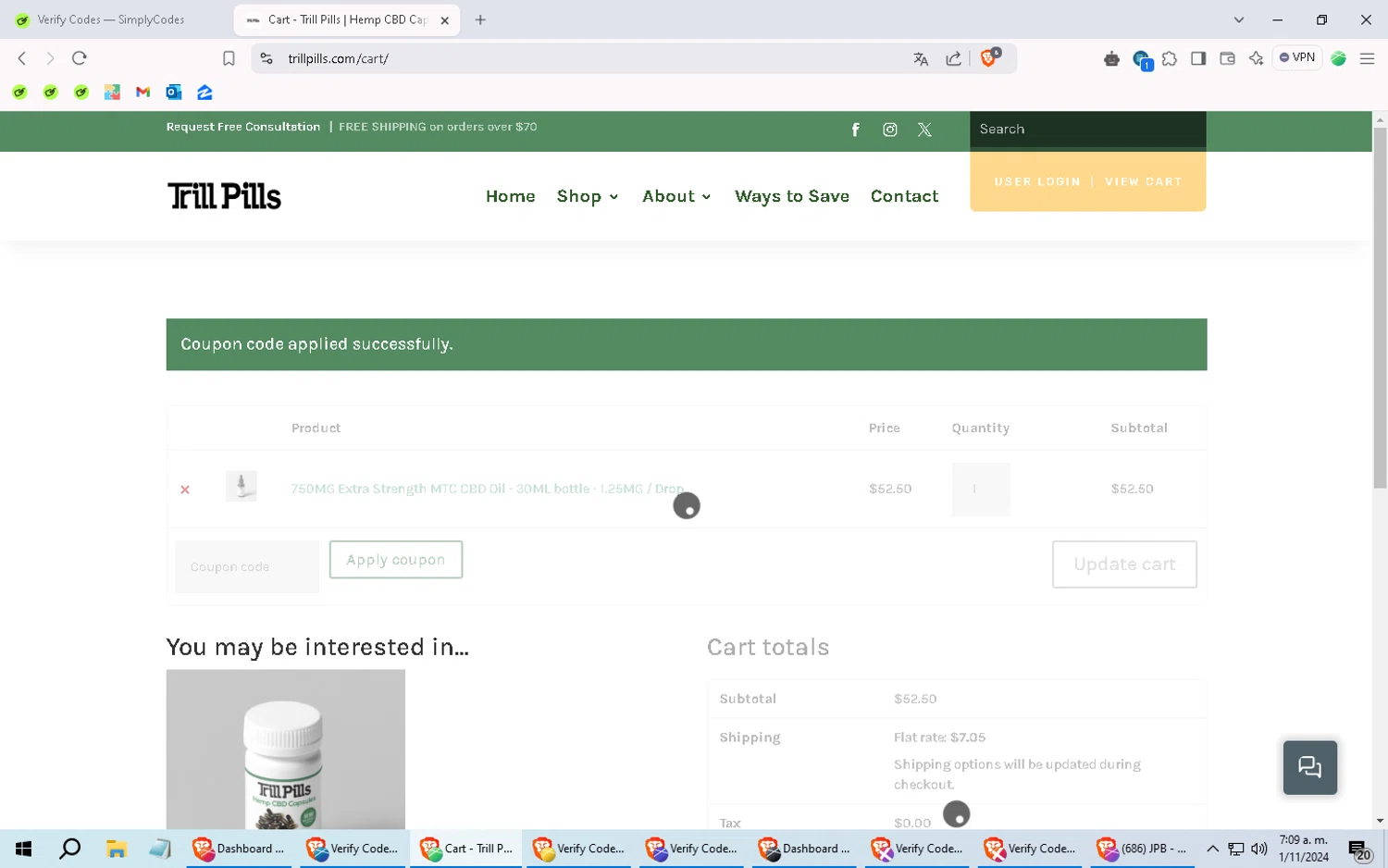
Task: Show hidden system tray icons
Action: (1212, 849)
